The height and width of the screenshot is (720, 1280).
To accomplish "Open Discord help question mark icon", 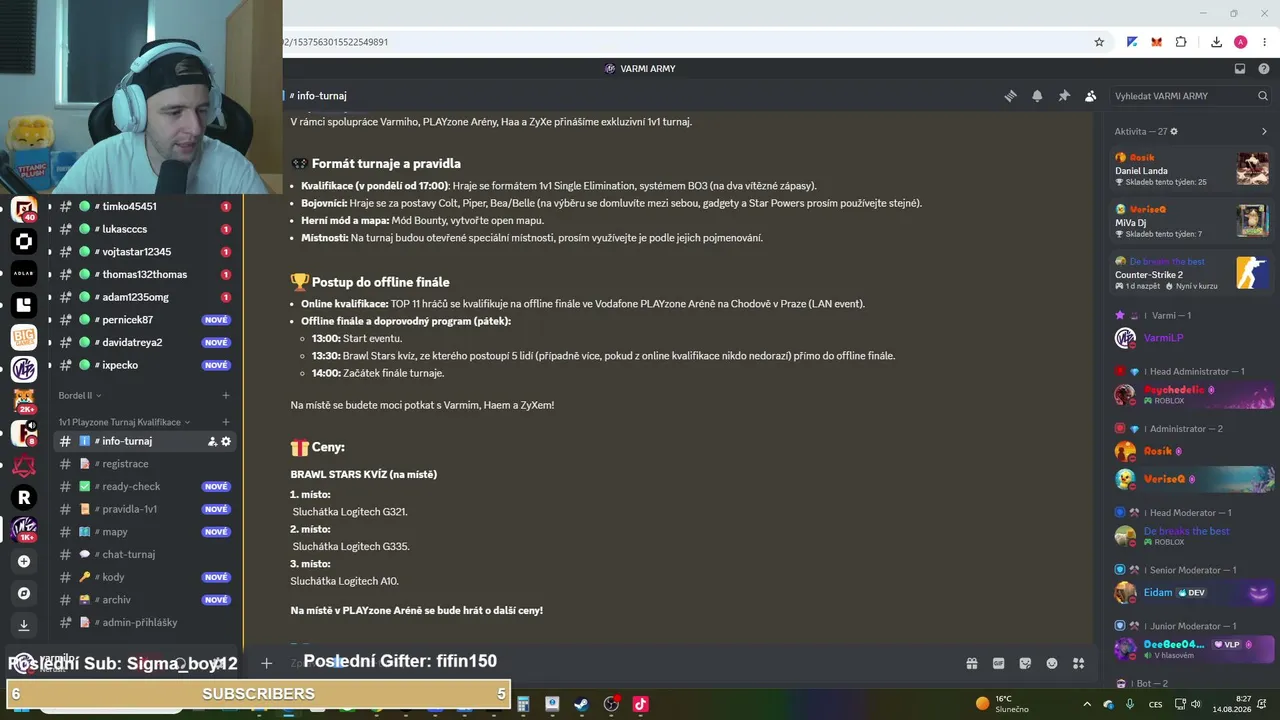I will pos(1264,69).
